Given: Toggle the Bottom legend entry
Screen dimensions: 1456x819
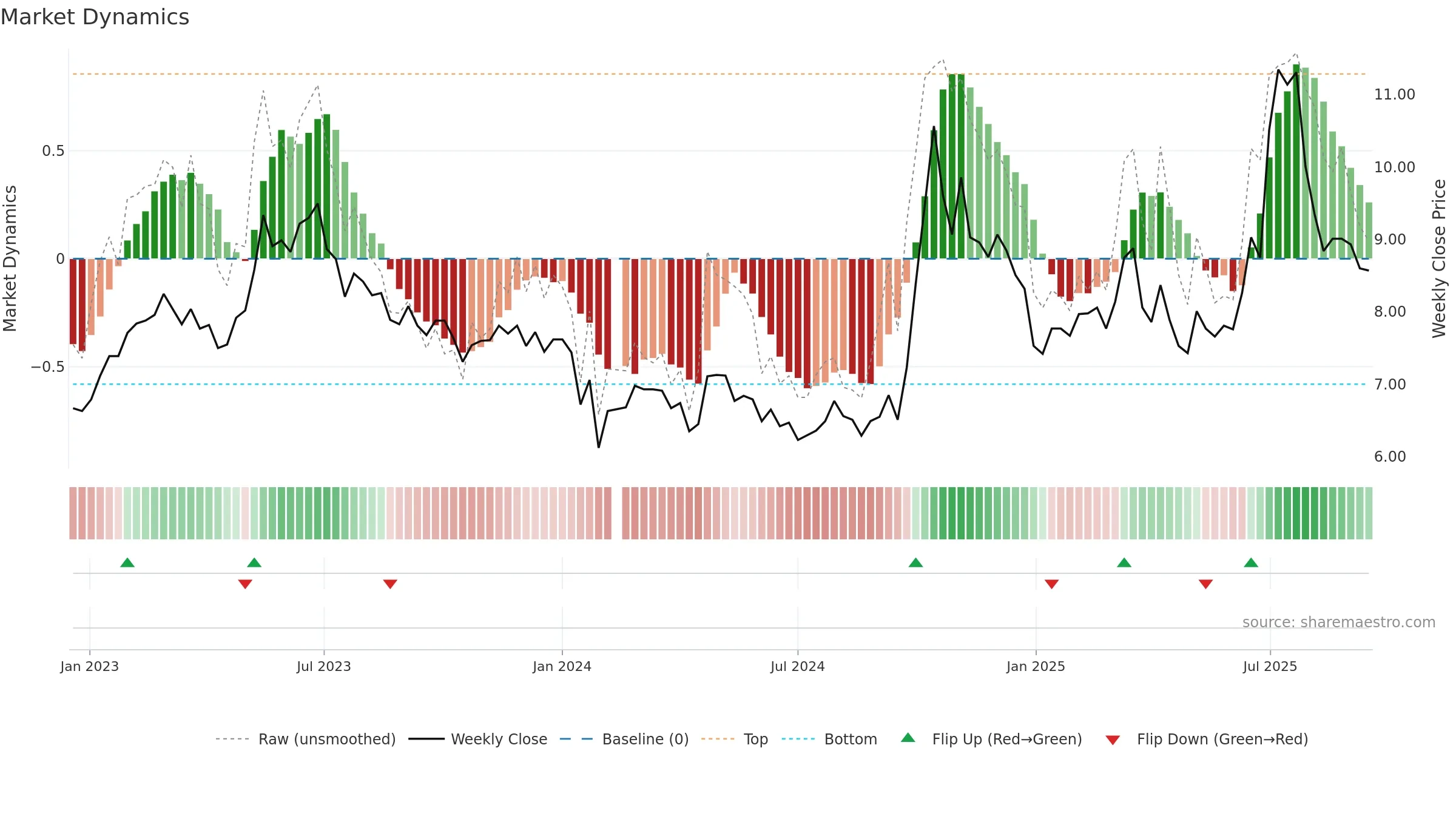Looking at the screenshot, I should click(x=829, y=739).
